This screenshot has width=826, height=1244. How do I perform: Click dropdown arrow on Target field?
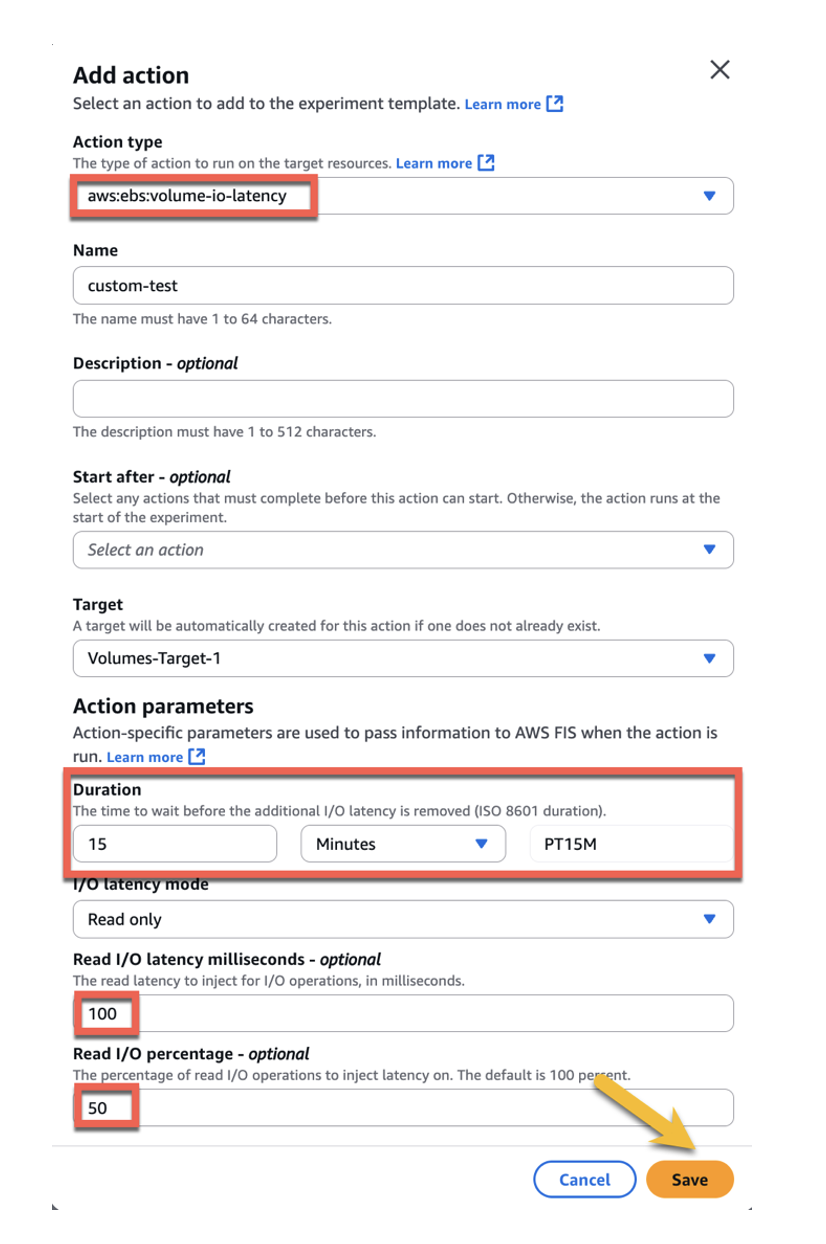coord(710,658)
